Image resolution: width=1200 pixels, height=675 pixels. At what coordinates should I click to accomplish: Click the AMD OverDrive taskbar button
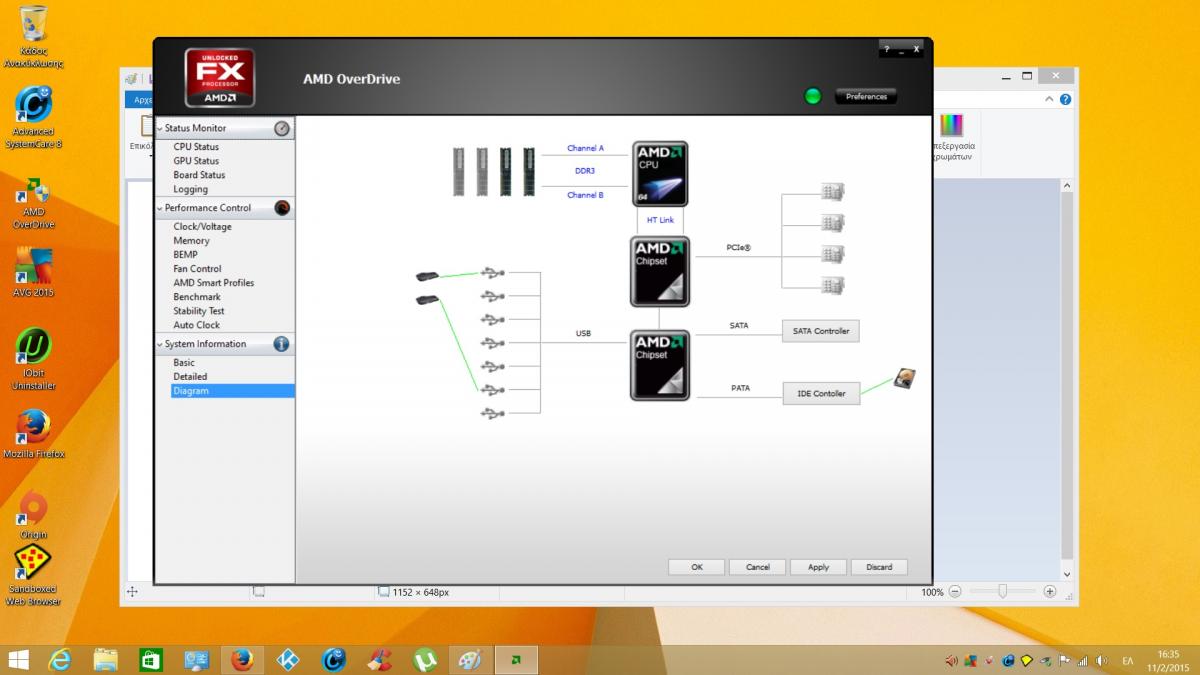[516, 660]
